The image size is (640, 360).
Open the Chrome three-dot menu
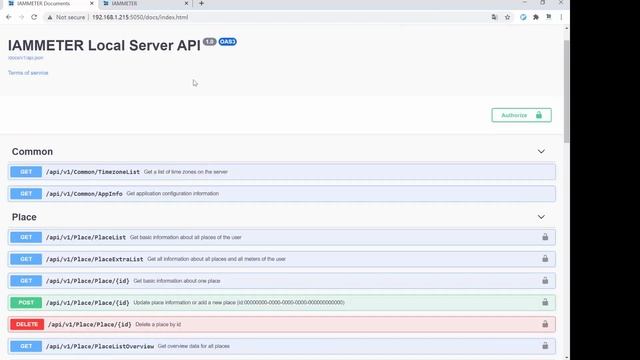[x=561, y=17]
